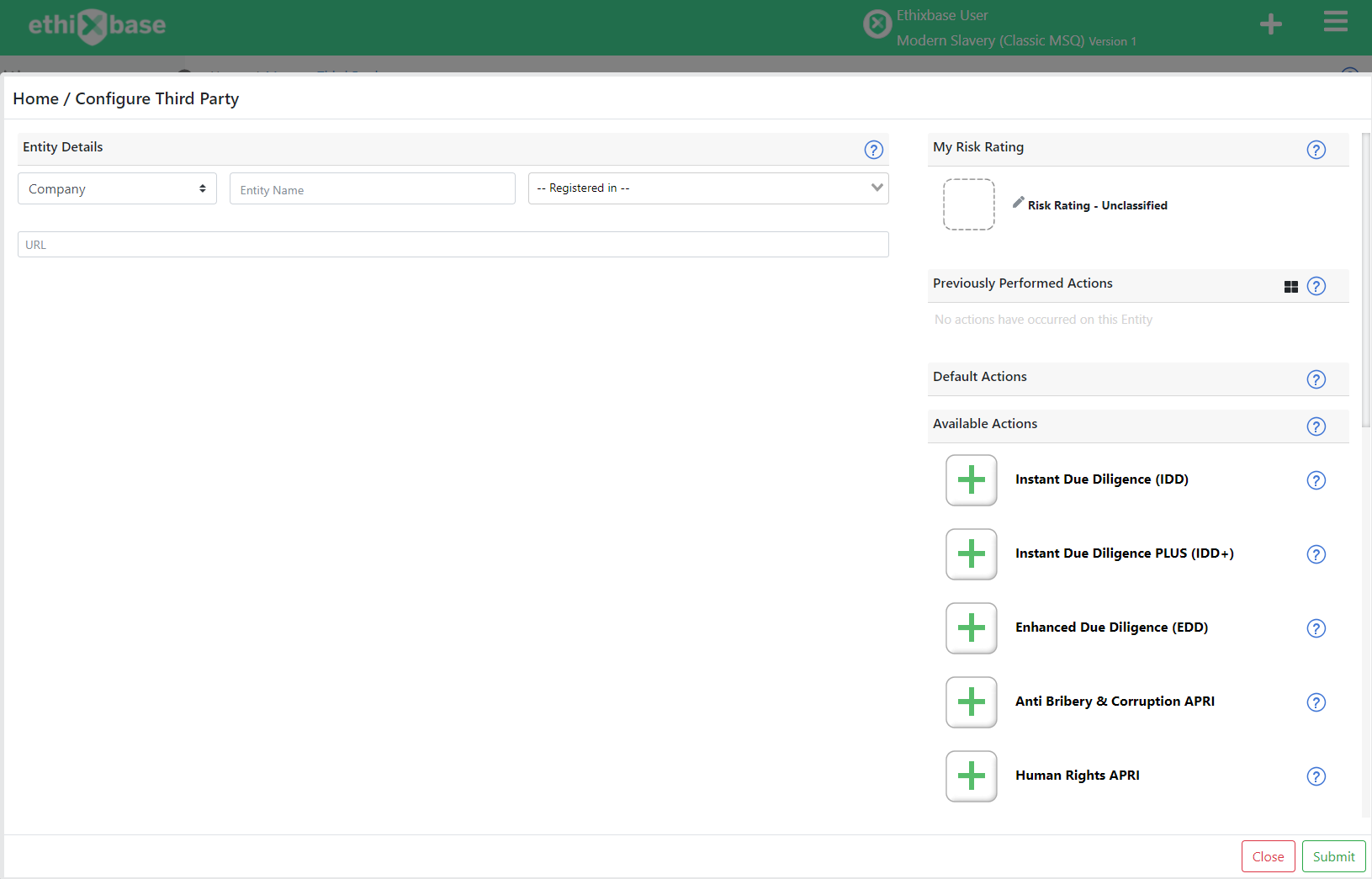Add Anti Bribery & Corruption APRI action
This screenshot has width=1372, height=879.
tap(972, 702)
